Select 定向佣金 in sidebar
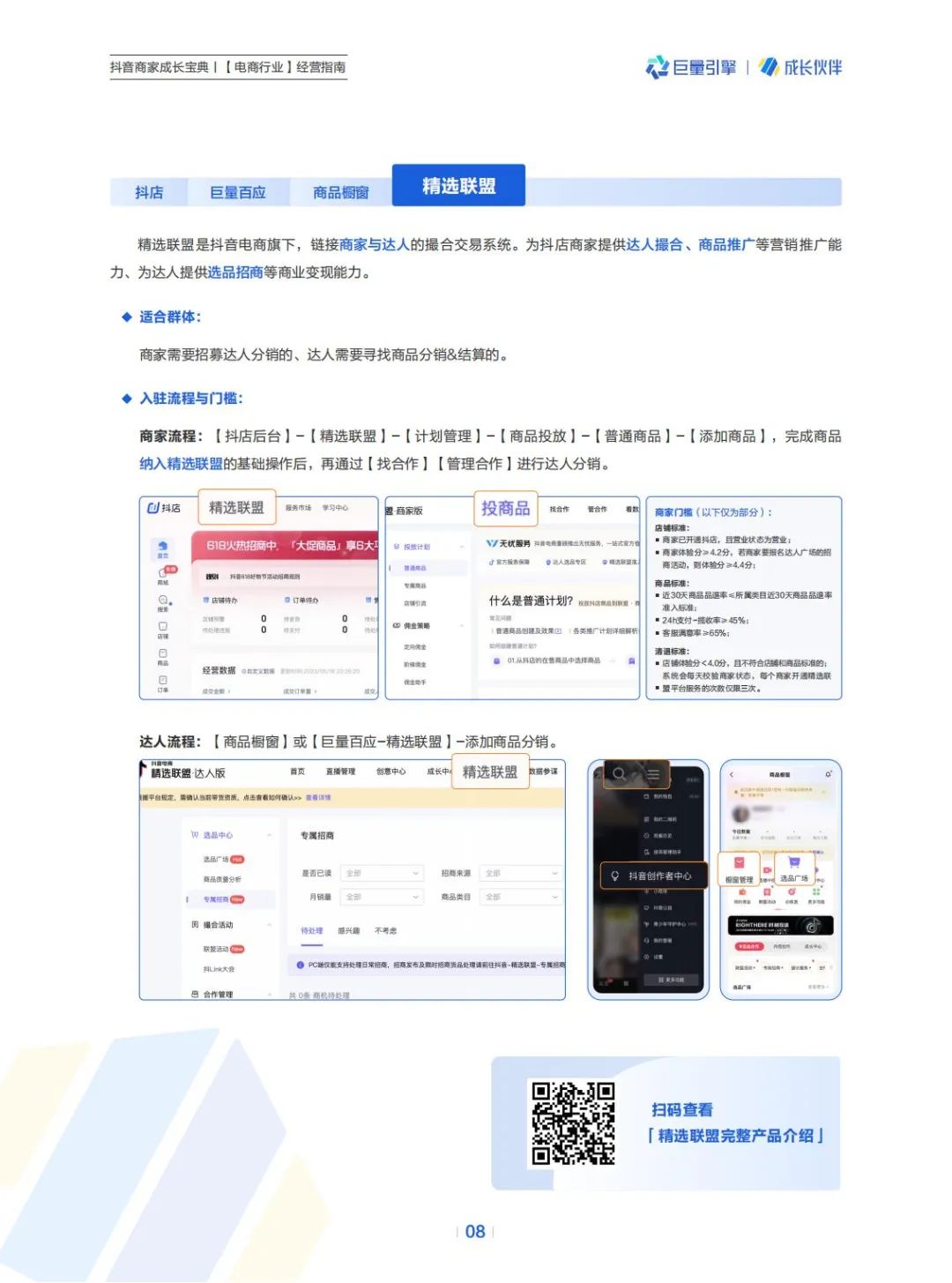Screen dimensions: 952x1283 pos(414,647)
